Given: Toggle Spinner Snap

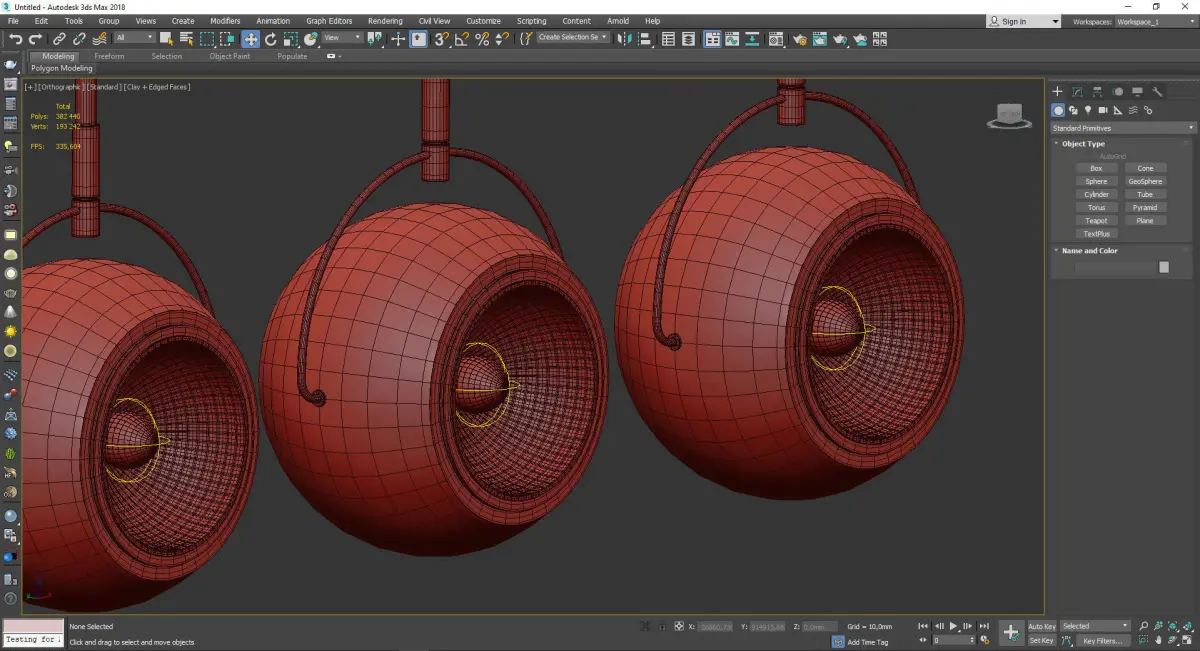Looking at the screenshot, I should (503, 39).
